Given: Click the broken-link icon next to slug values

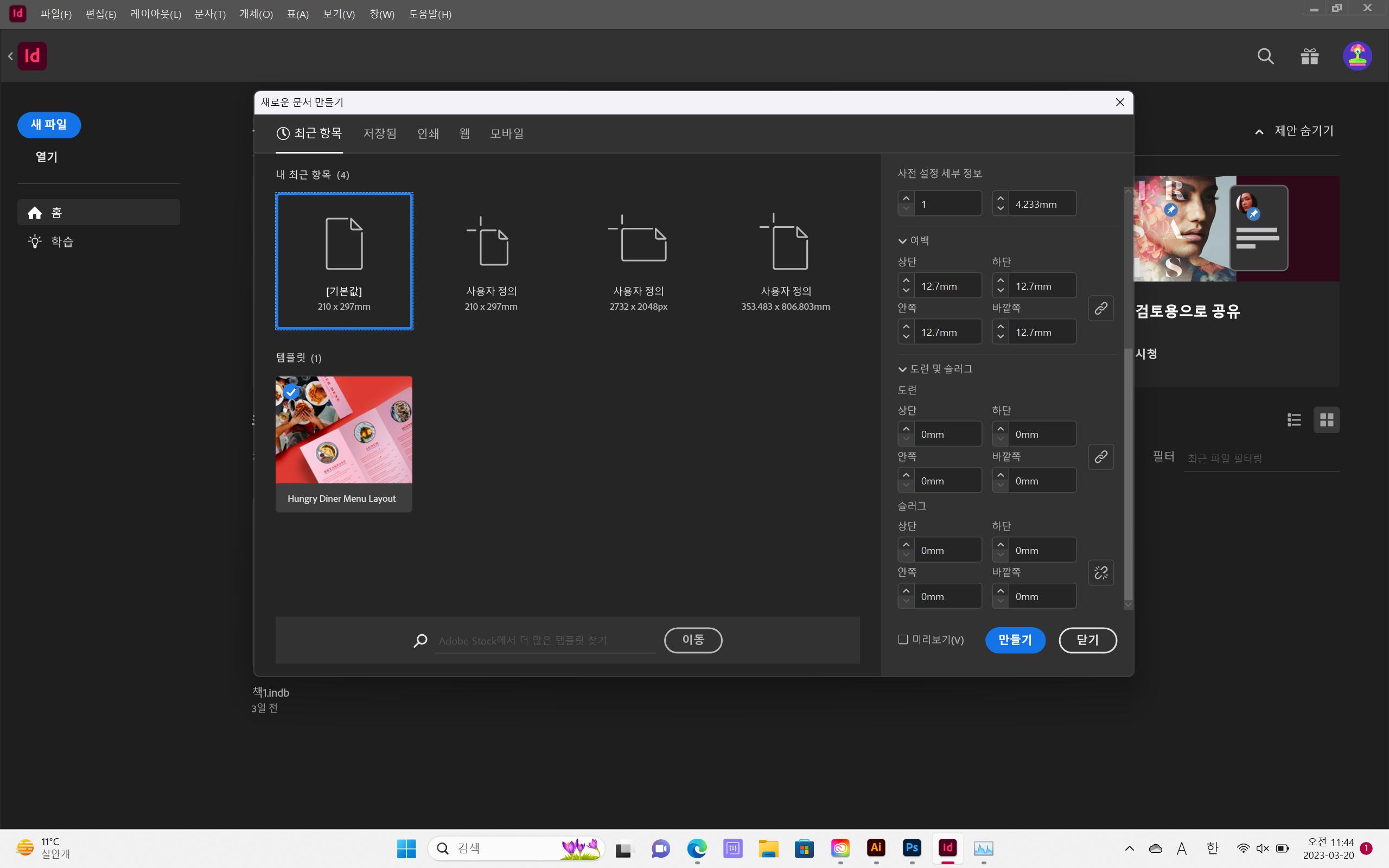Looking at the screenshot, I should click(x=1101, y=572).
